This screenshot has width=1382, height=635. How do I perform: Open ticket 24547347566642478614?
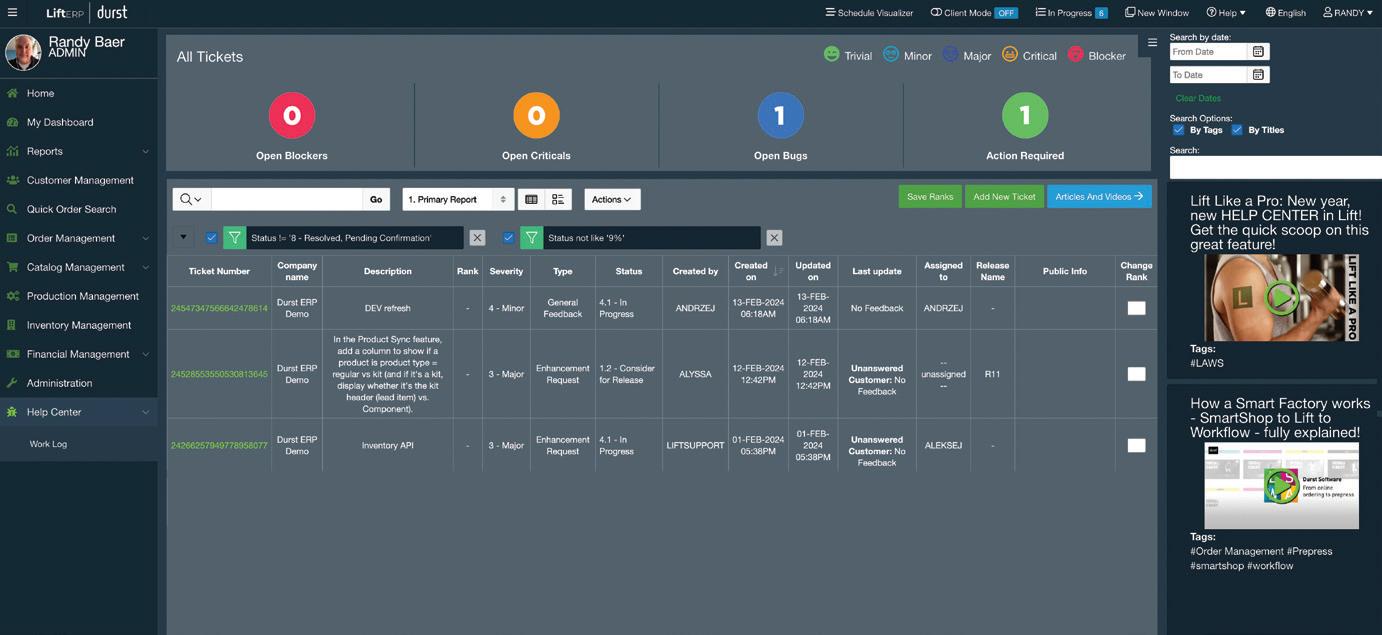point(219,308)
